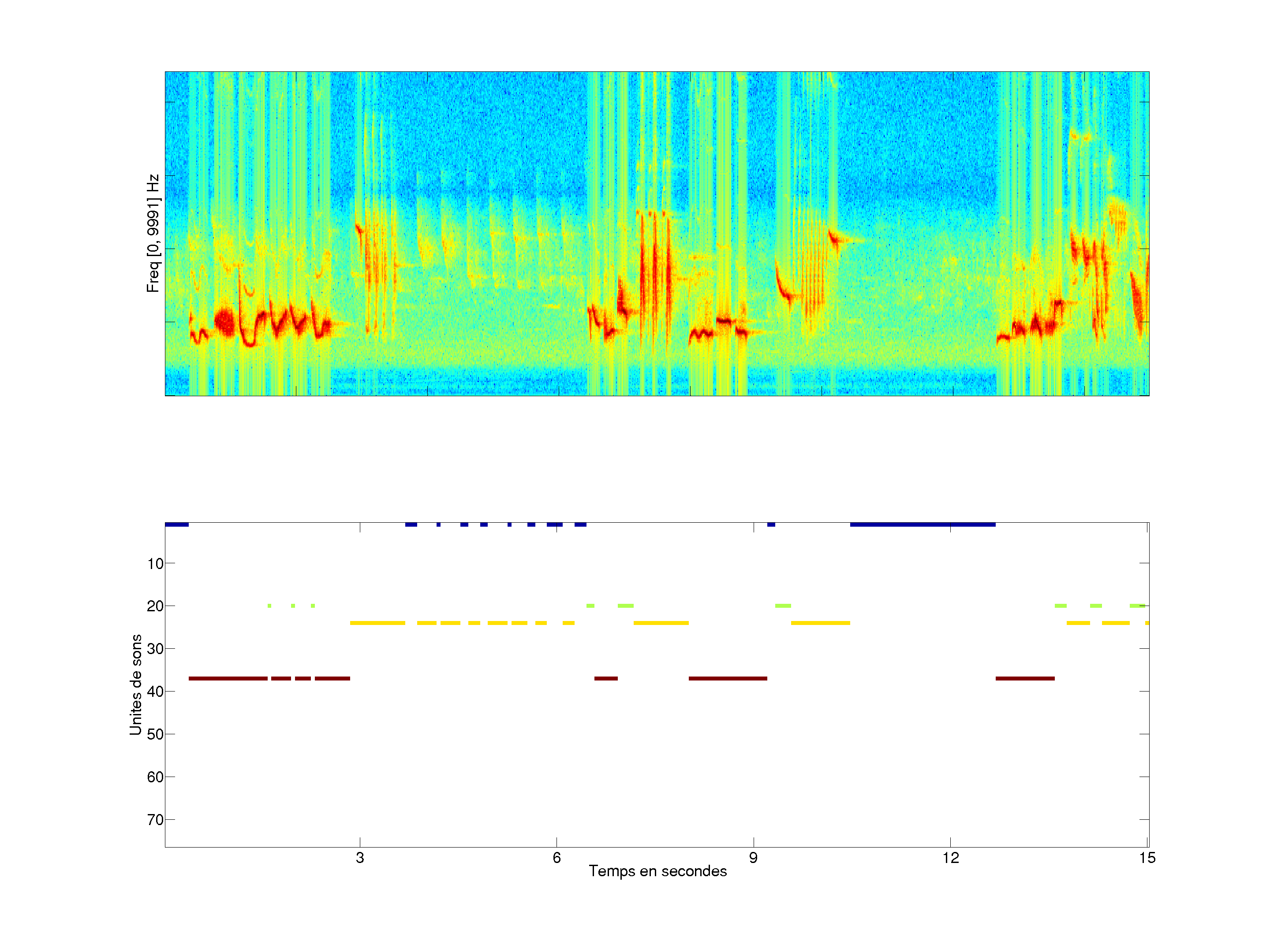Image resolution: width=1270 pixels, height=952 pixels.
Task: Click the x-axis tick label 15
Action: pyautogui.click(x=1147, y=858)
